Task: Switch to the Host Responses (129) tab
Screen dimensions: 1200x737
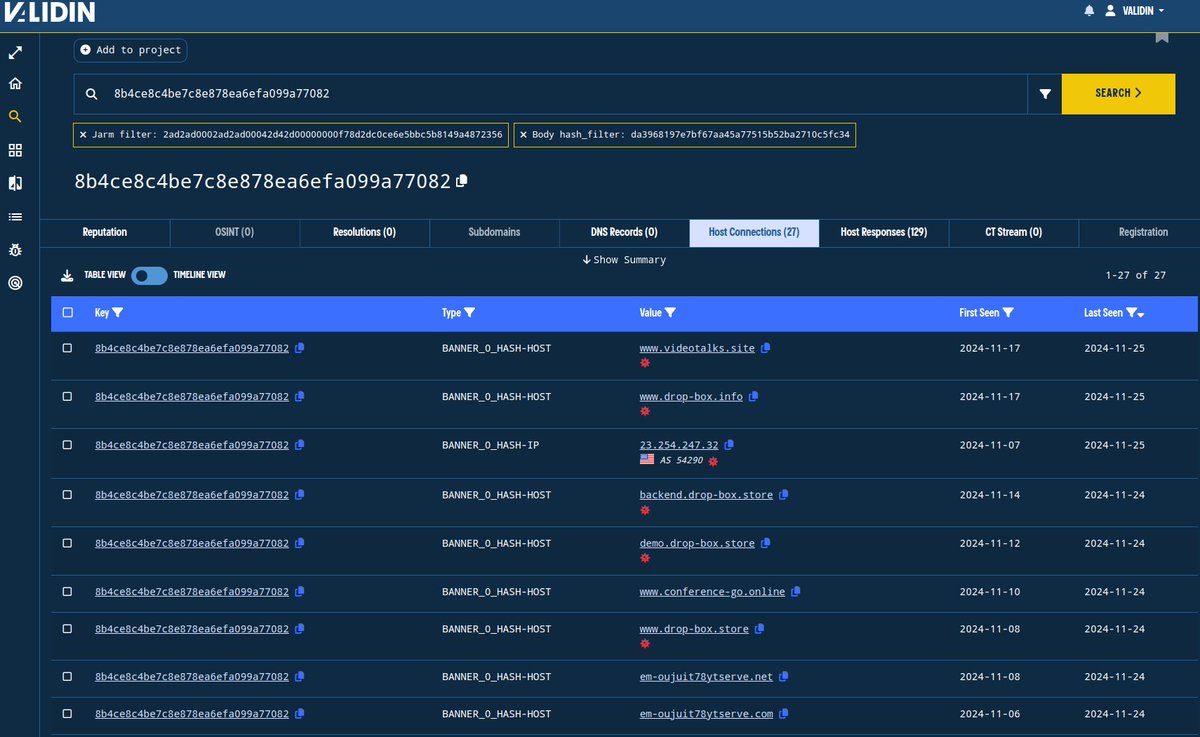Action: pyautogui.click(x=884, y=232)
